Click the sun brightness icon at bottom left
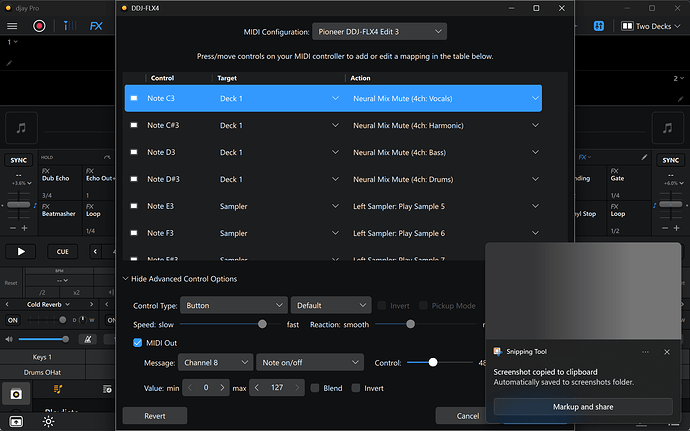Image resolution: width=690 pixels, height=431 pixels. tap(47, 421)
